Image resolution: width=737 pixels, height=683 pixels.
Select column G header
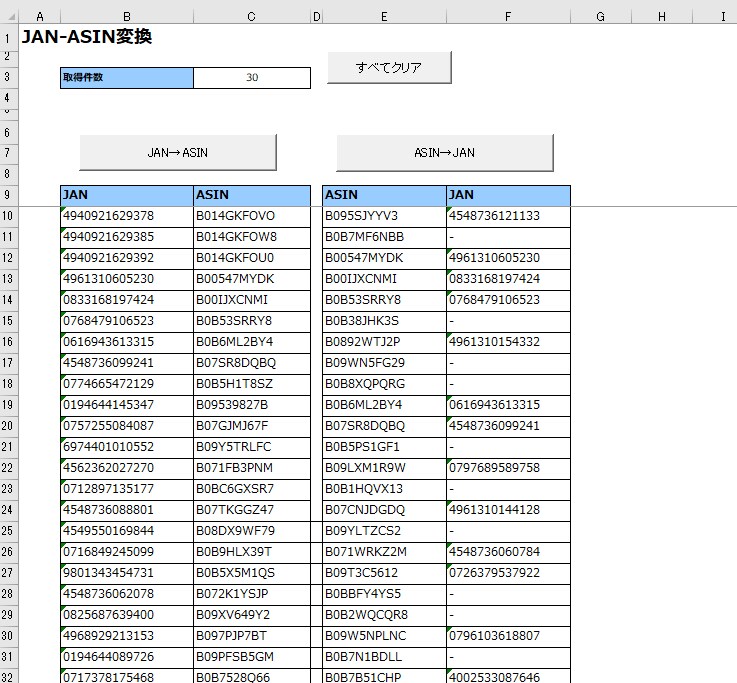601,16
